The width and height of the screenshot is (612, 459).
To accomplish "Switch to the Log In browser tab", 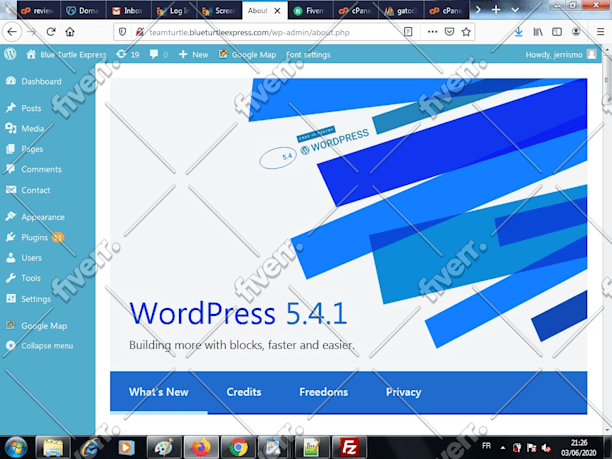I will [x=174, y=11].
